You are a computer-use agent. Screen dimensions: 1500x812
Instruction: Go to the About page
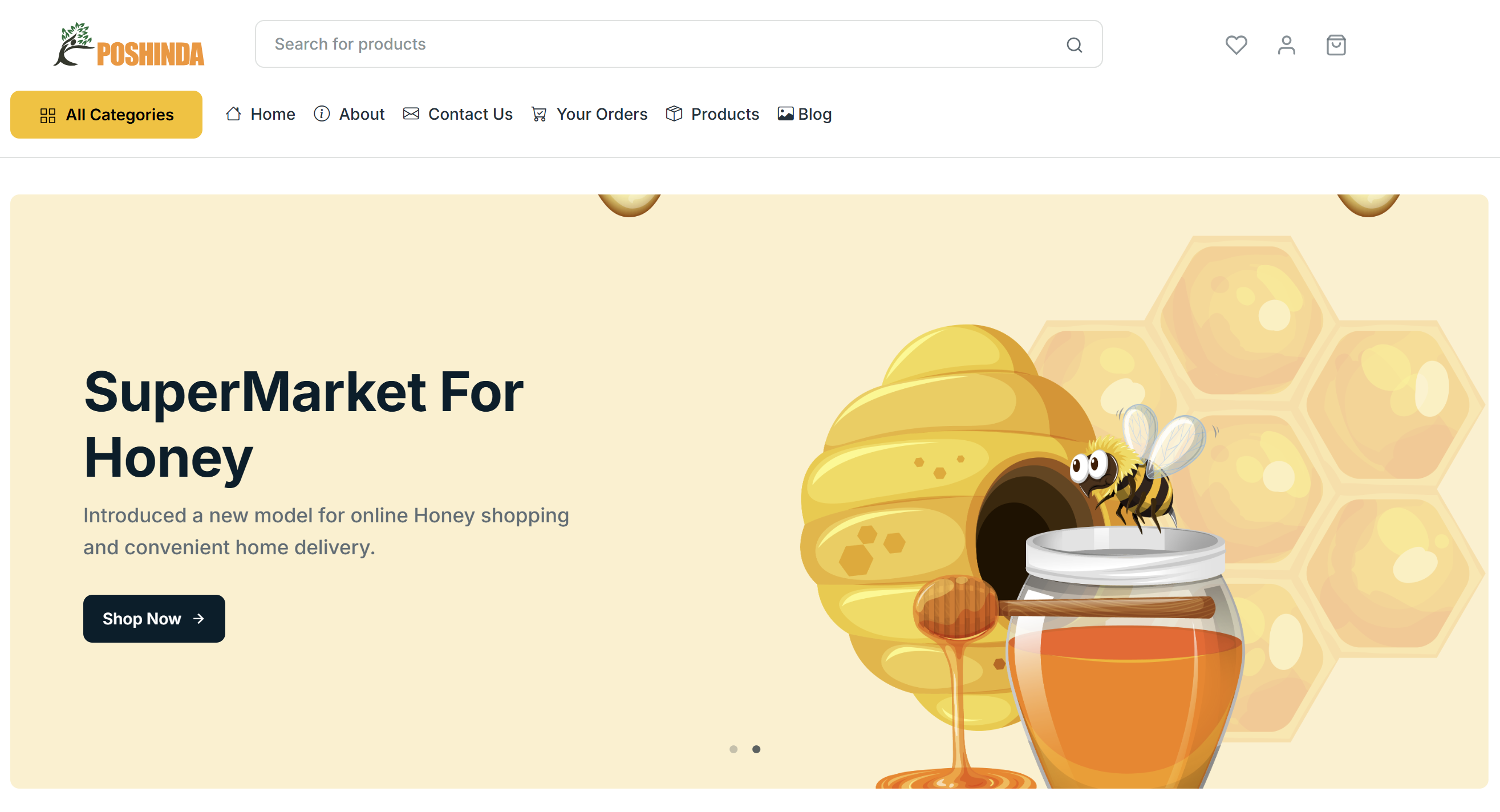pos(362,114)
